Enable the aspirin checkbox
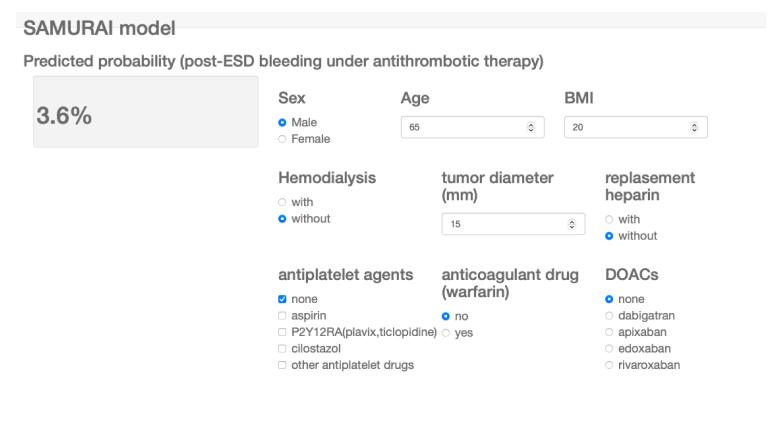 point(283,316)
